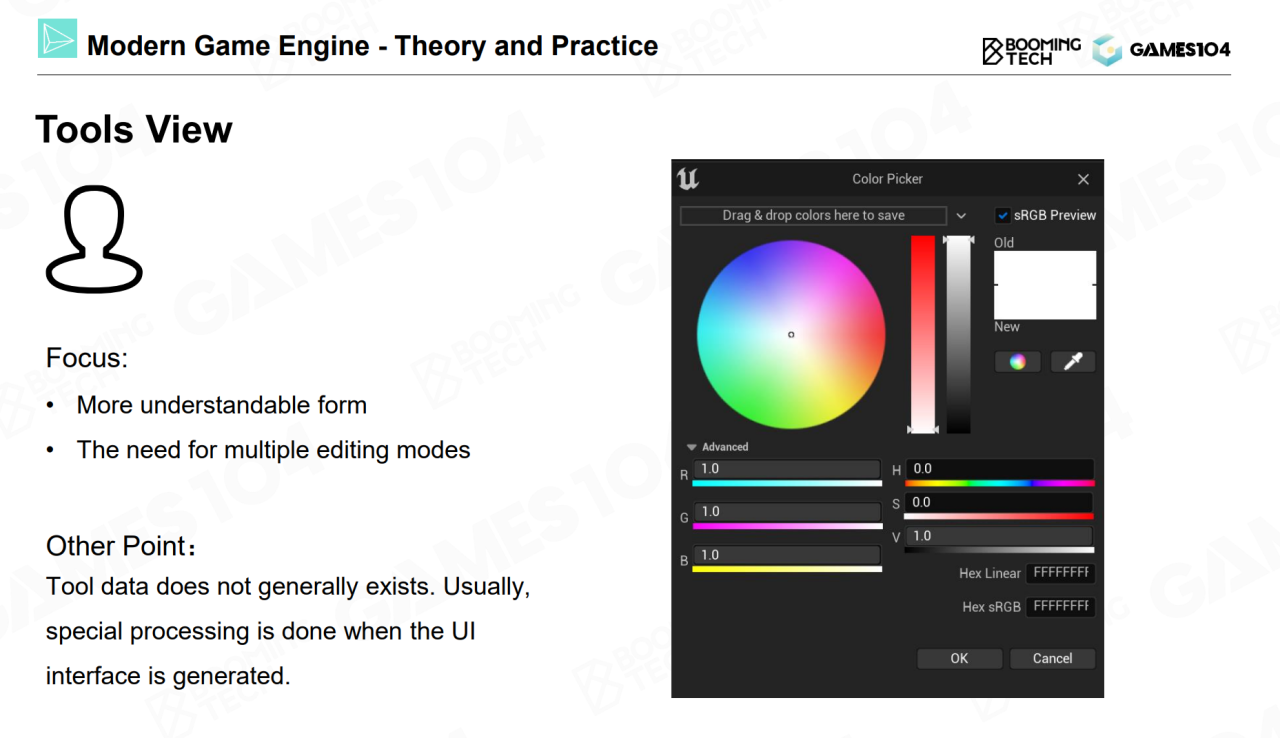Image resolution: width=1280 pixels, height=738 pixels.
Task: Click the R channel value field
Action: 787,469
